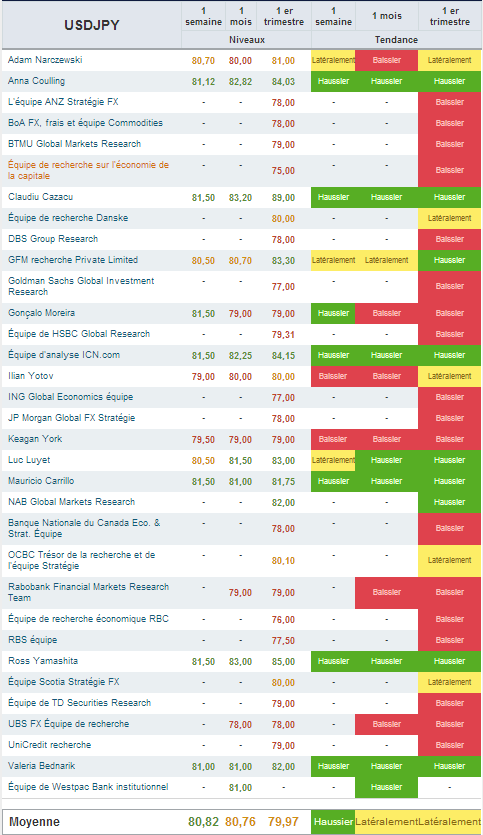Select Claudiu Cazacu's 89,00 quarterly level
Viewport: 483px width, 835px height.
(x=283, y=198)
